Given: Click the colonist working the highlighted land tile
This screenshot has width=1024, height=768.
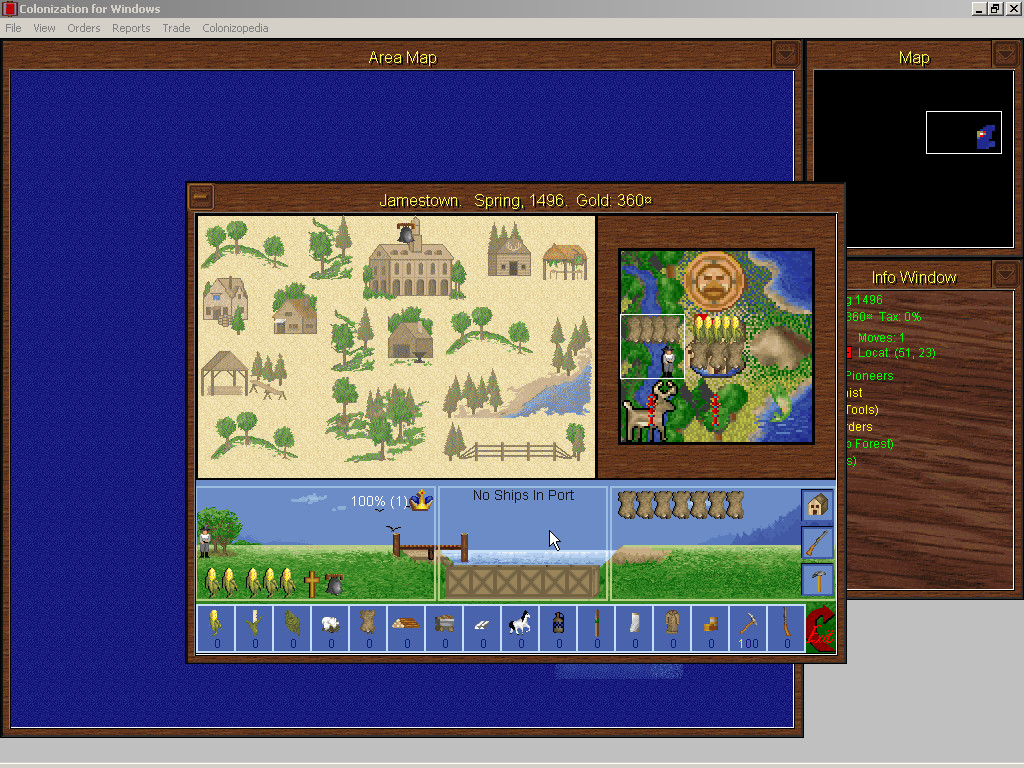Looking at the screenshot, I should tap(667, 362).
